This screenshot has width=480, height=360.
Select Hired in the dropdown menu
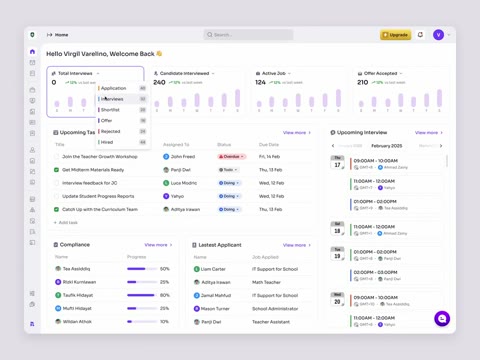tap(122, 142)
